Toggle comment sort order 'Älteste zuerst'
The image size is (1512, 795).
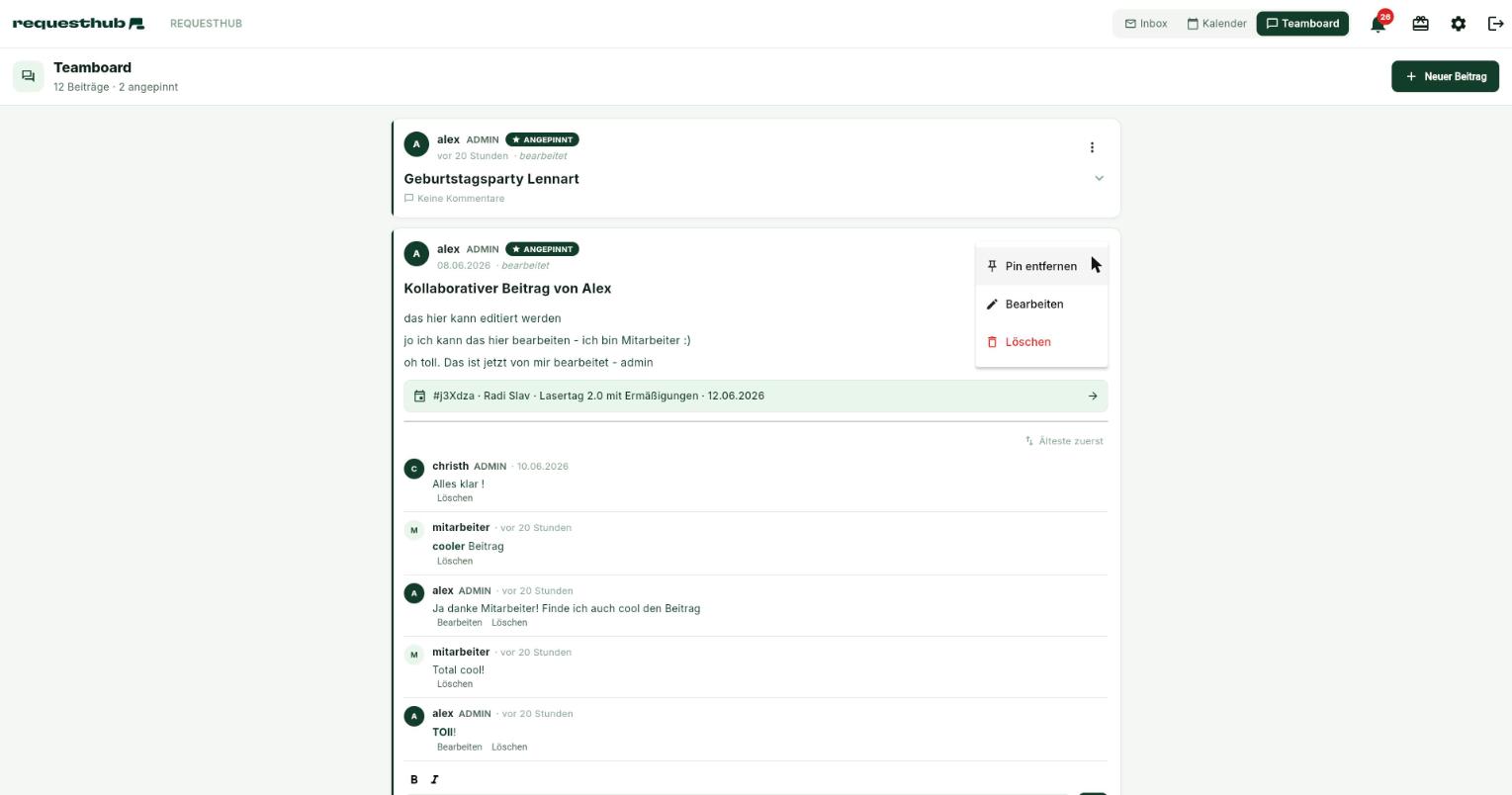1064,441
